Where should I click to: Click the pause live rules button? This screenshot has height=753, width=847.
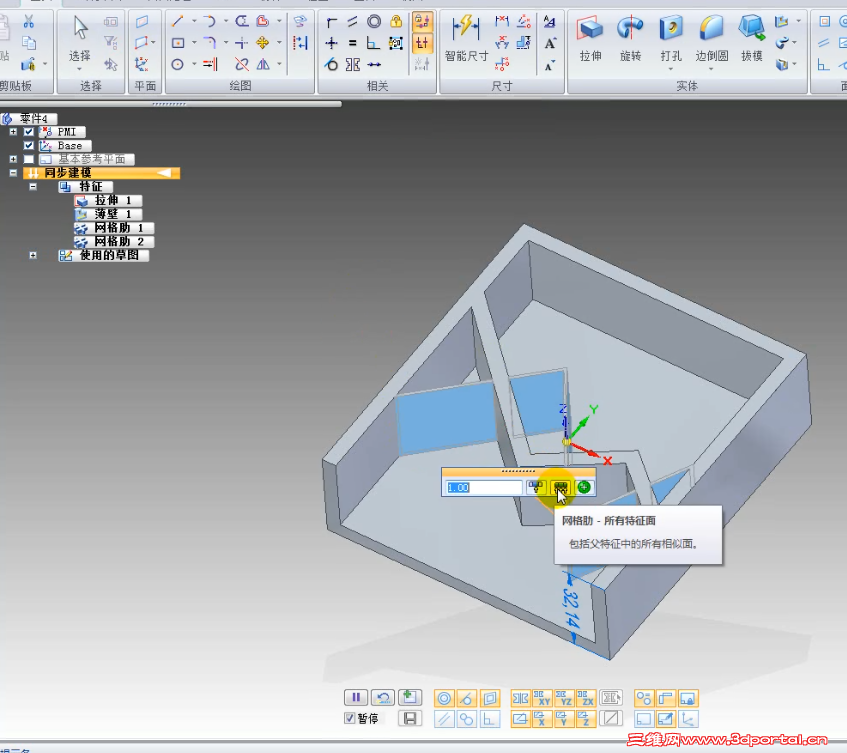point(356,697)
